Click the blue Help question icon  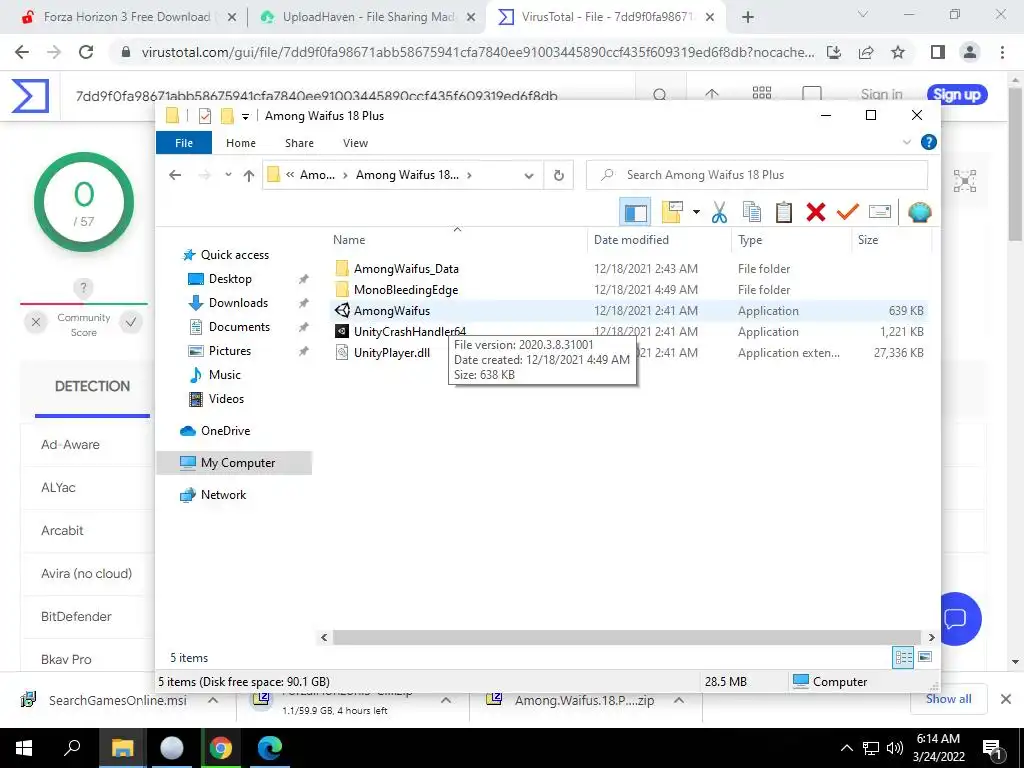(928, 142)
